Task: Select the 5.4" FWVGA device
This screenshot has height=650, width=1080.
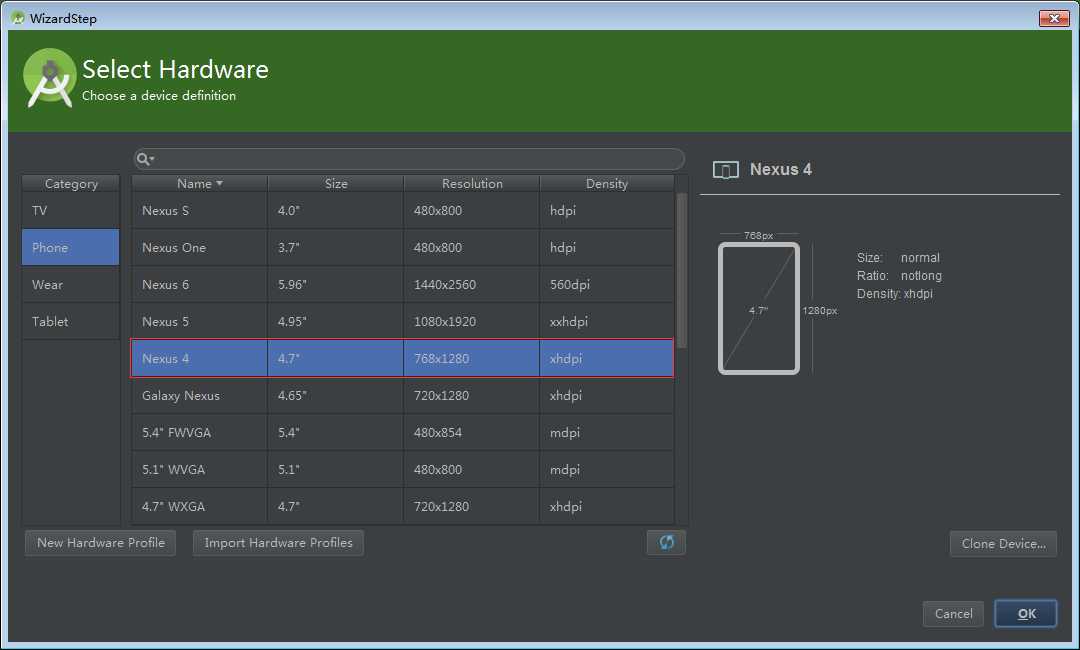Action: [402, 432]
